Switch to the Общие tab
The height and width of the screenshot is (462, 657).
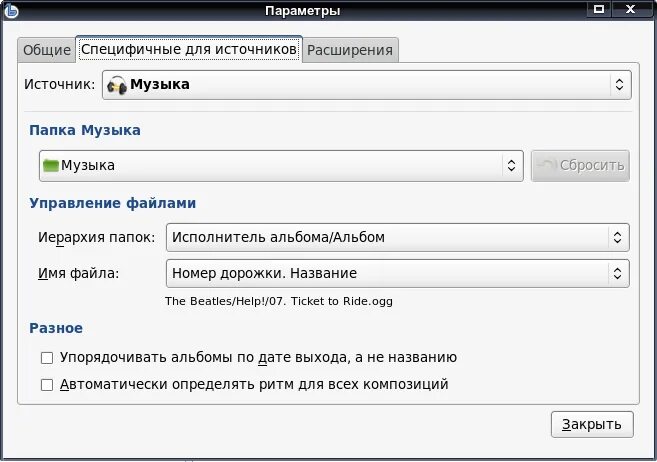(x=47, y=50)
